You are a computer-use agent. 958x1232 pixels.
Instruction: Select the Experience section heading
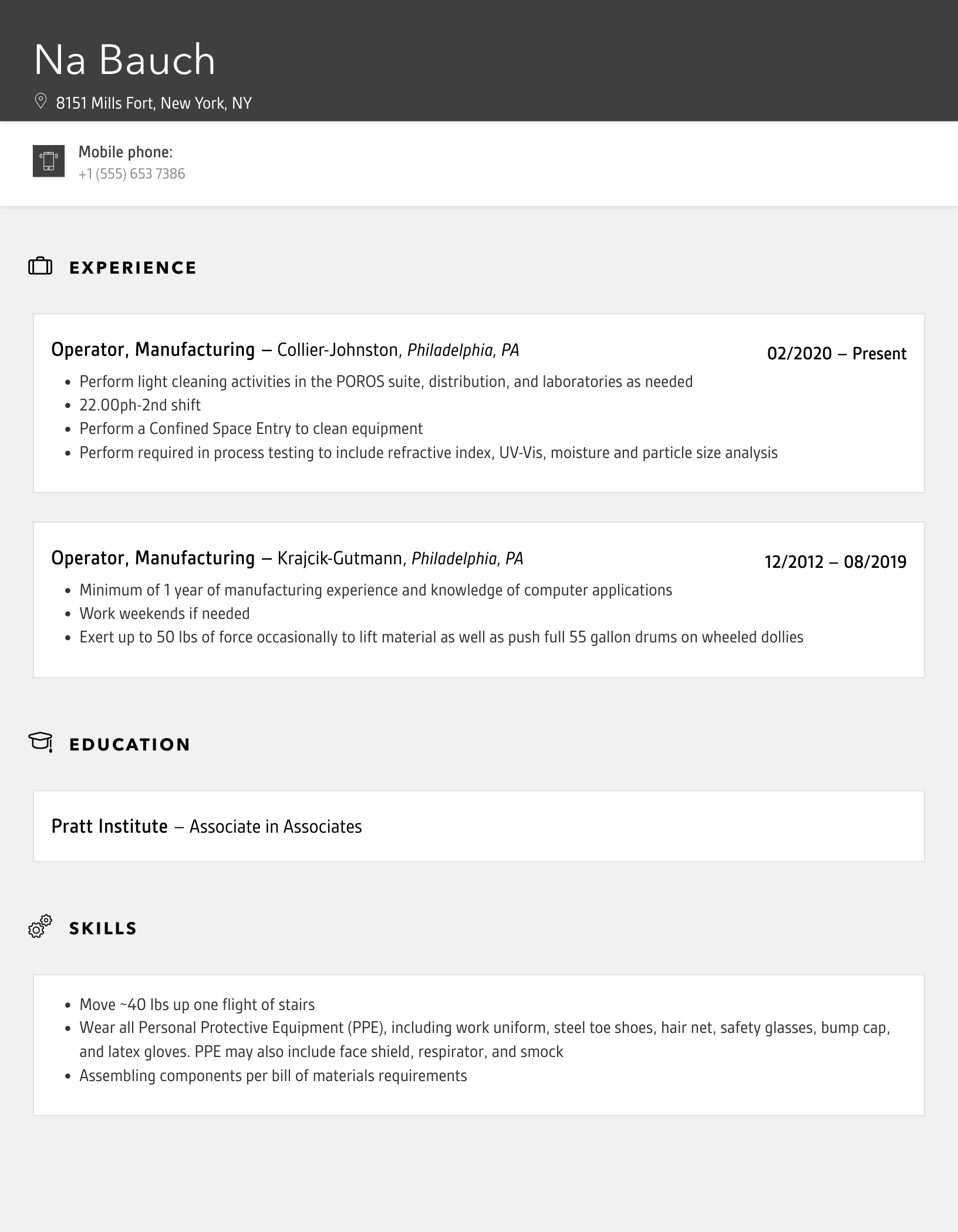tap(133, 268)
